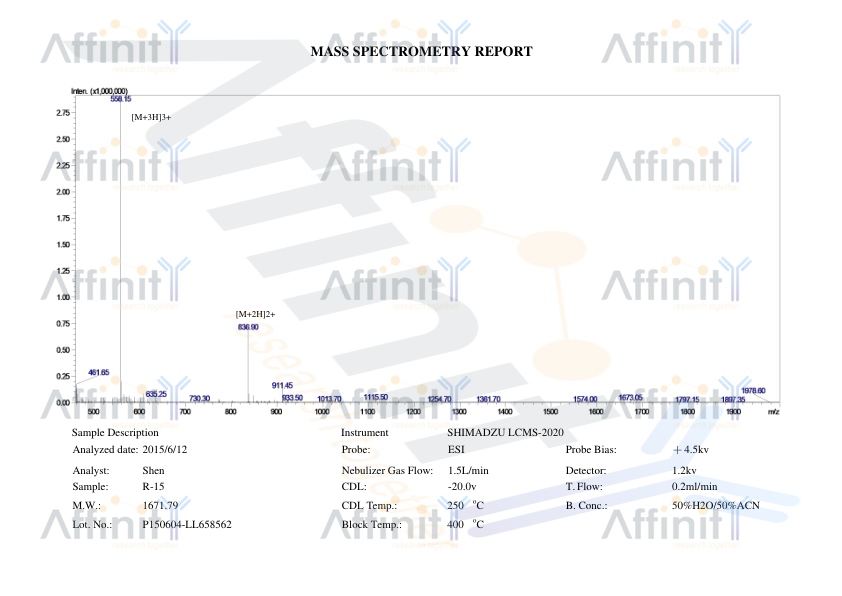The image size is (842, 596).
Task: Click the m/z axis unit label
Action: [773, 412]
